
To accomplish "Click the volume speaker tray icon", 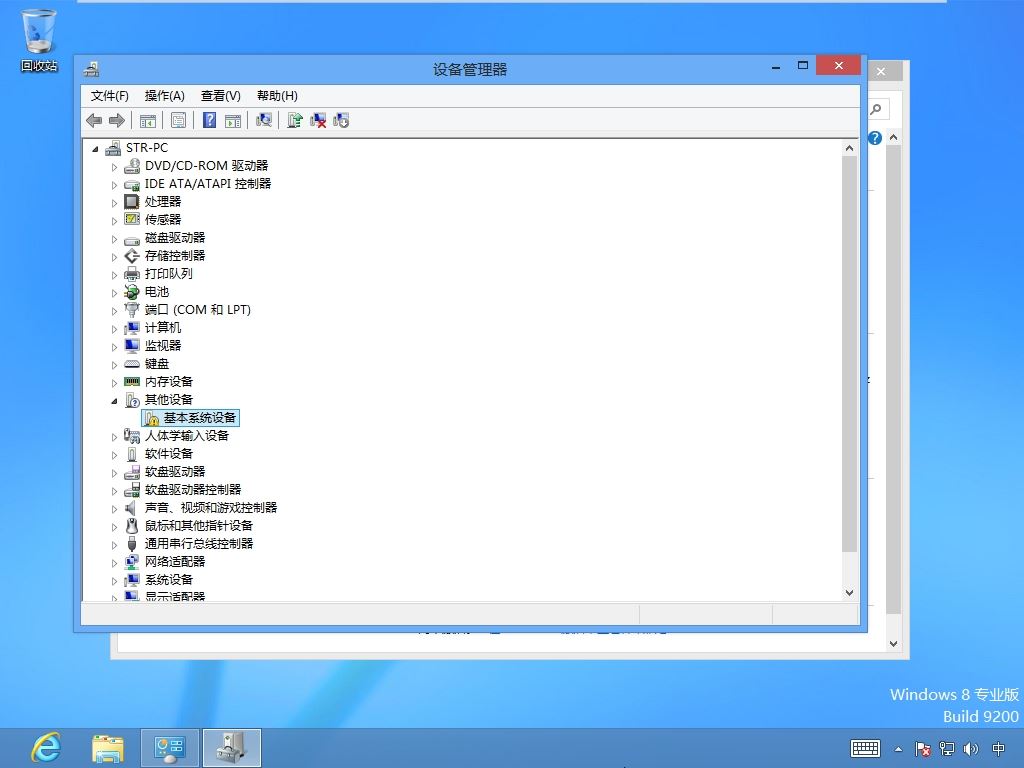I will click(971, 749).
